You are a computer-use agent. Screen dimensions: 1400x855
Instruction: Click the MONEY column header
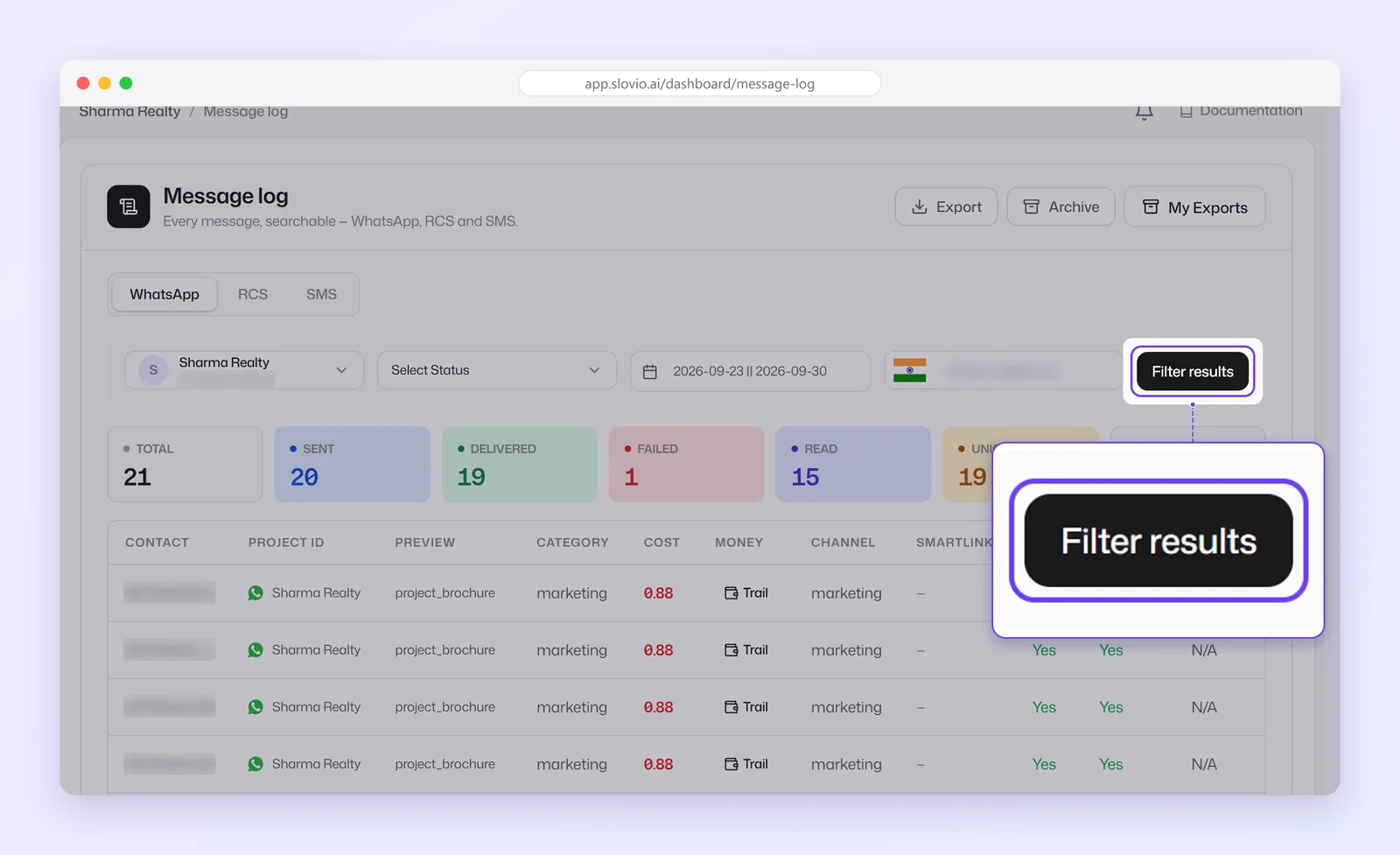739,543
